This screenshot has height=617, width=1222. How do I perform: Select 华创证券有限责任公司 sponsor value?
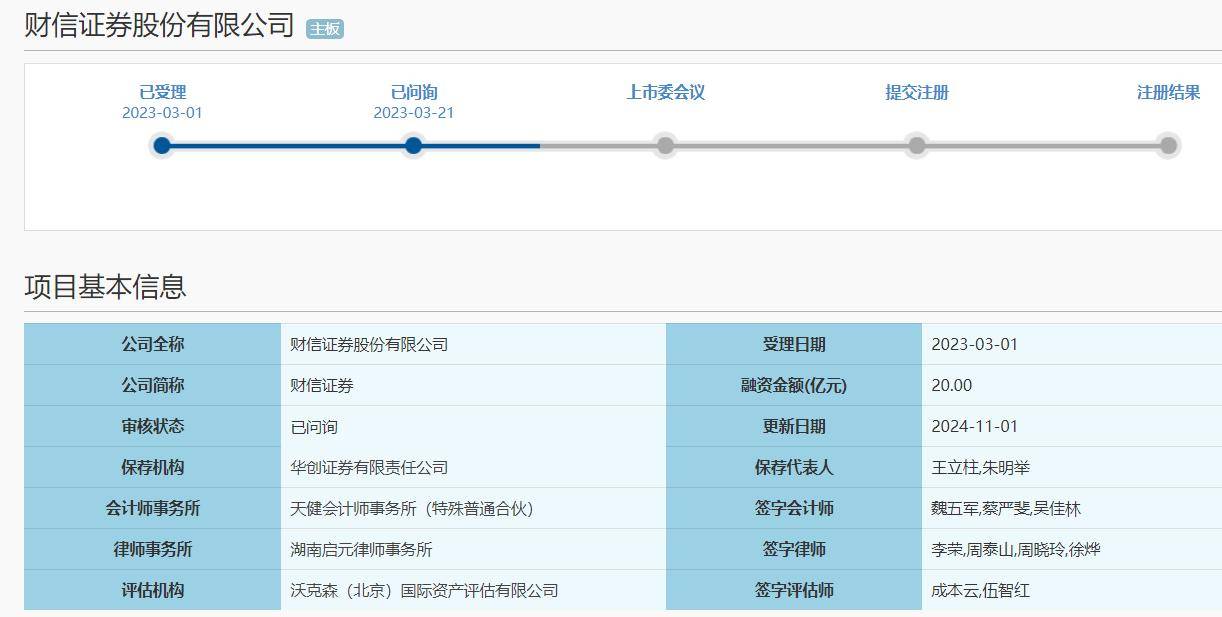pyautogui.click(x=369, y=467)
